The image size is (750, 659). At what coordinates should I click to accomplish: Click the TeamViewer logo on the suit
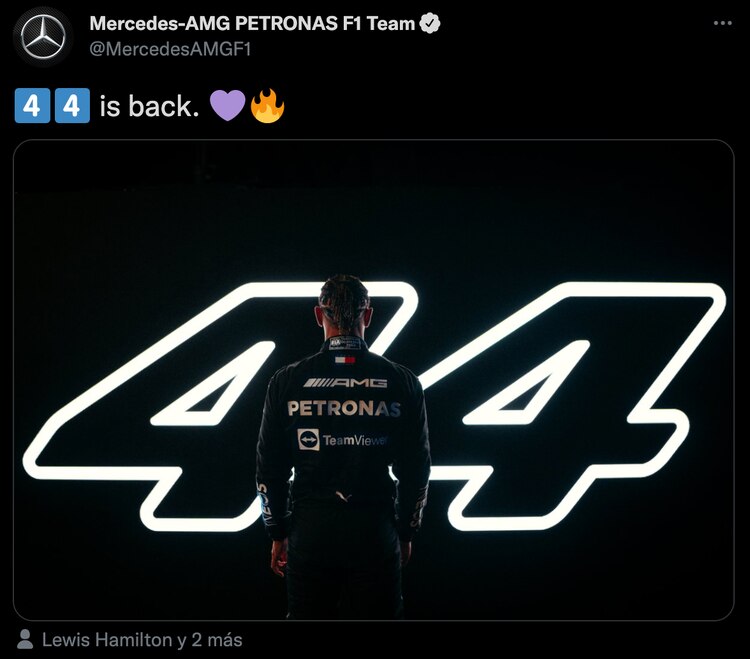(x=342, y=439)
